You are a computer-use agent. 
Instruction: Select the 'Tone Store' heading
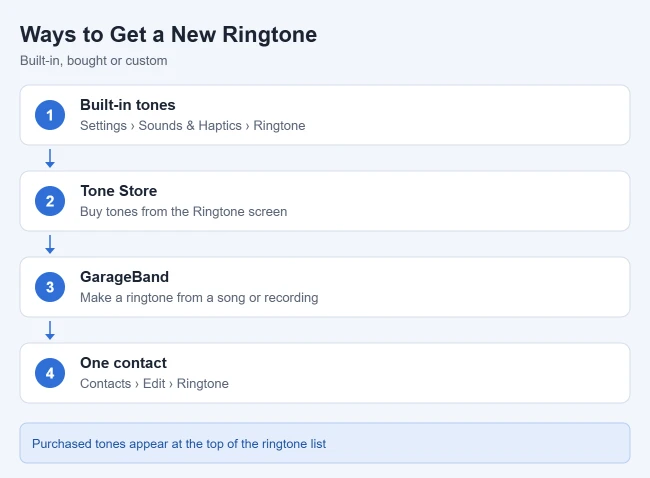(119, 191)
